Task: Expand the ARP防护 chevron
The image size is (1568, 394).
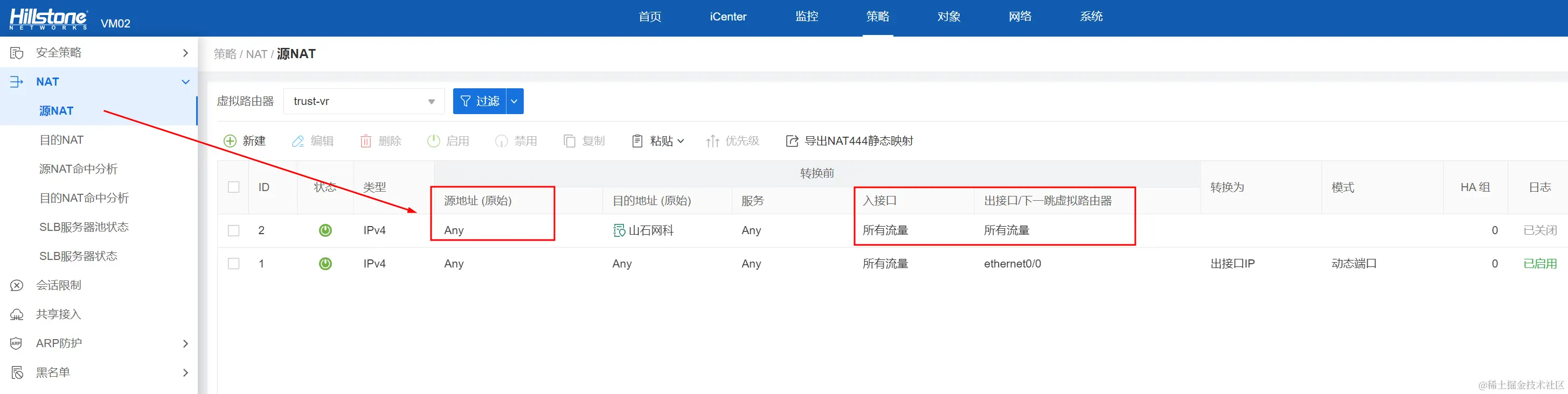Action: click(x=186, y=343)
